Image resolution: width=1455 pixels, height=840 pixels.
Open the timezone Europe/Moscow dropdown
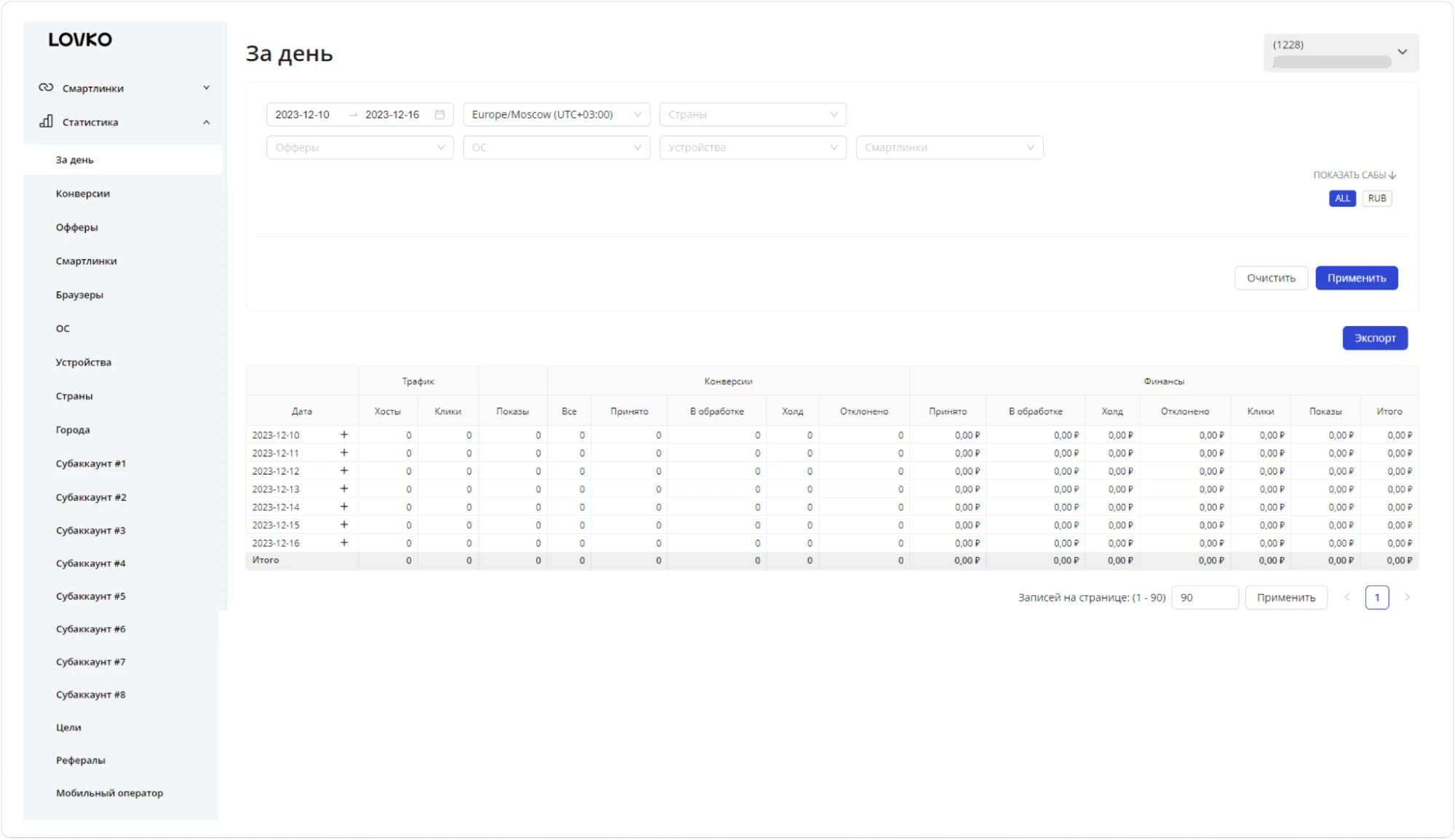coord(556,114)
